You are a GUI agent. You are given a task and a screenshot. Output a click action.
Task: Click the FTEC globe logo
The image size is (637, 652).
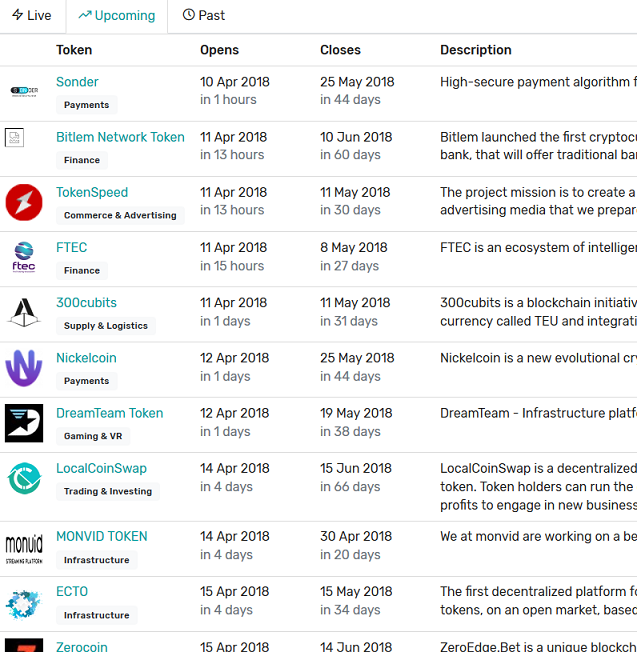coord(24,257)
